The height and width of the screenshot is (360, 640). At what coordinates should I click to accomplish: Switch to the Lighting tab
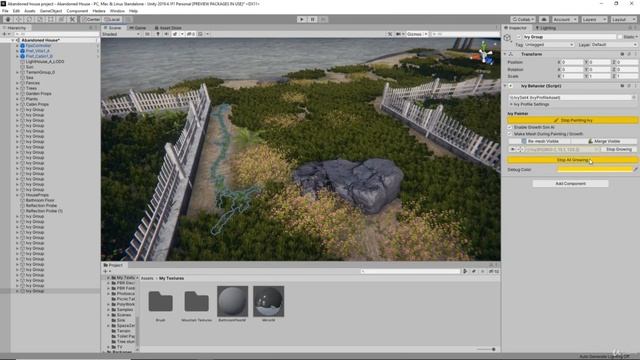546,28
